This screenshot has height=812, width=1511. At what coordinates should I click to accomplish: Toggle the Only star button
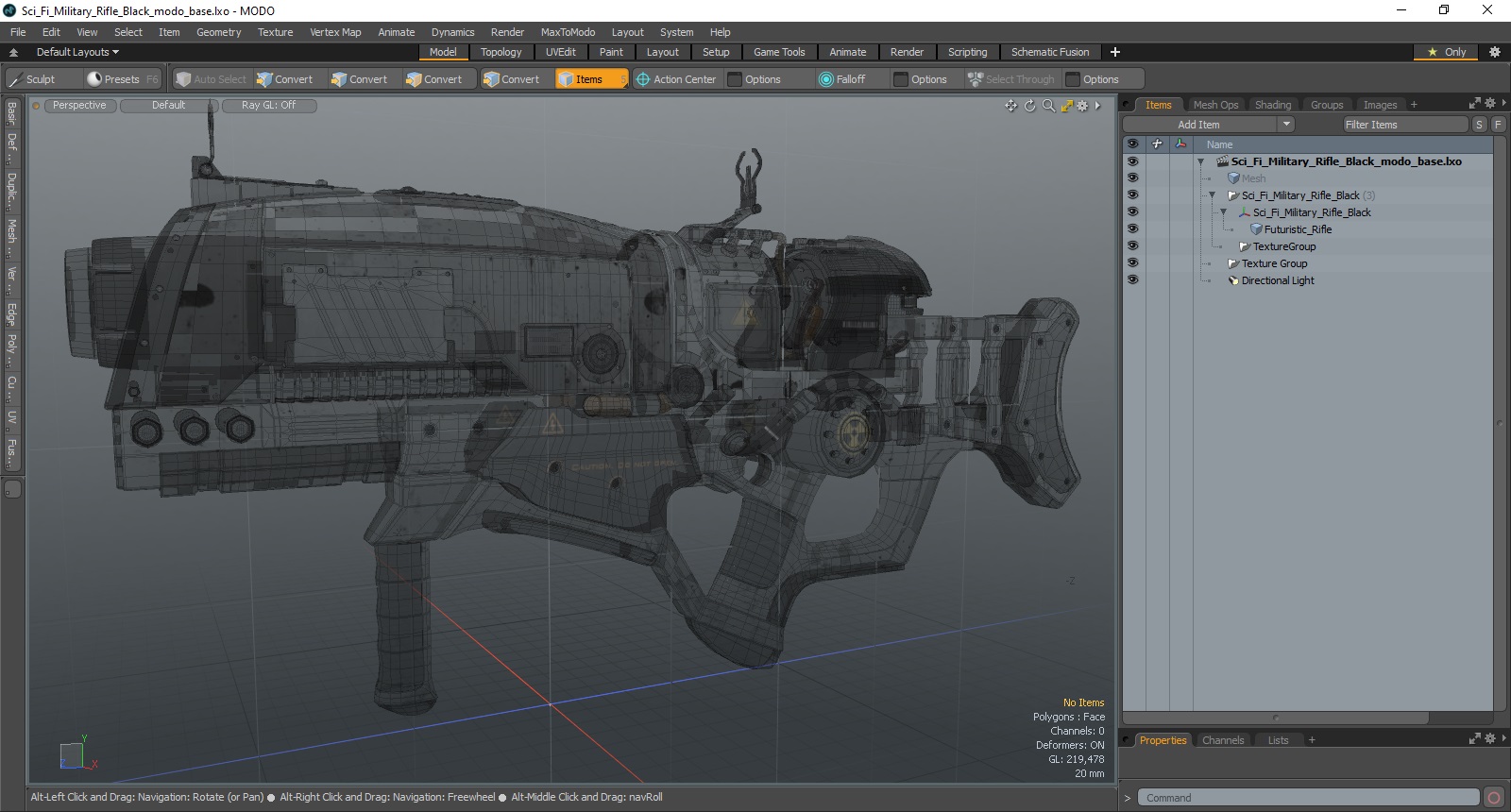[x=1447, y=52]
